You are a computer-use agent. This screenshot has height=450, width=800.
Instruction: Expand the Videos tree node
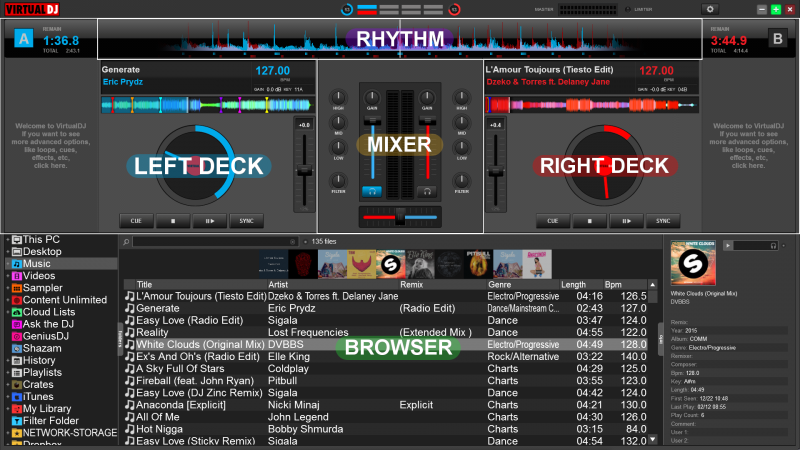[8, 276]
